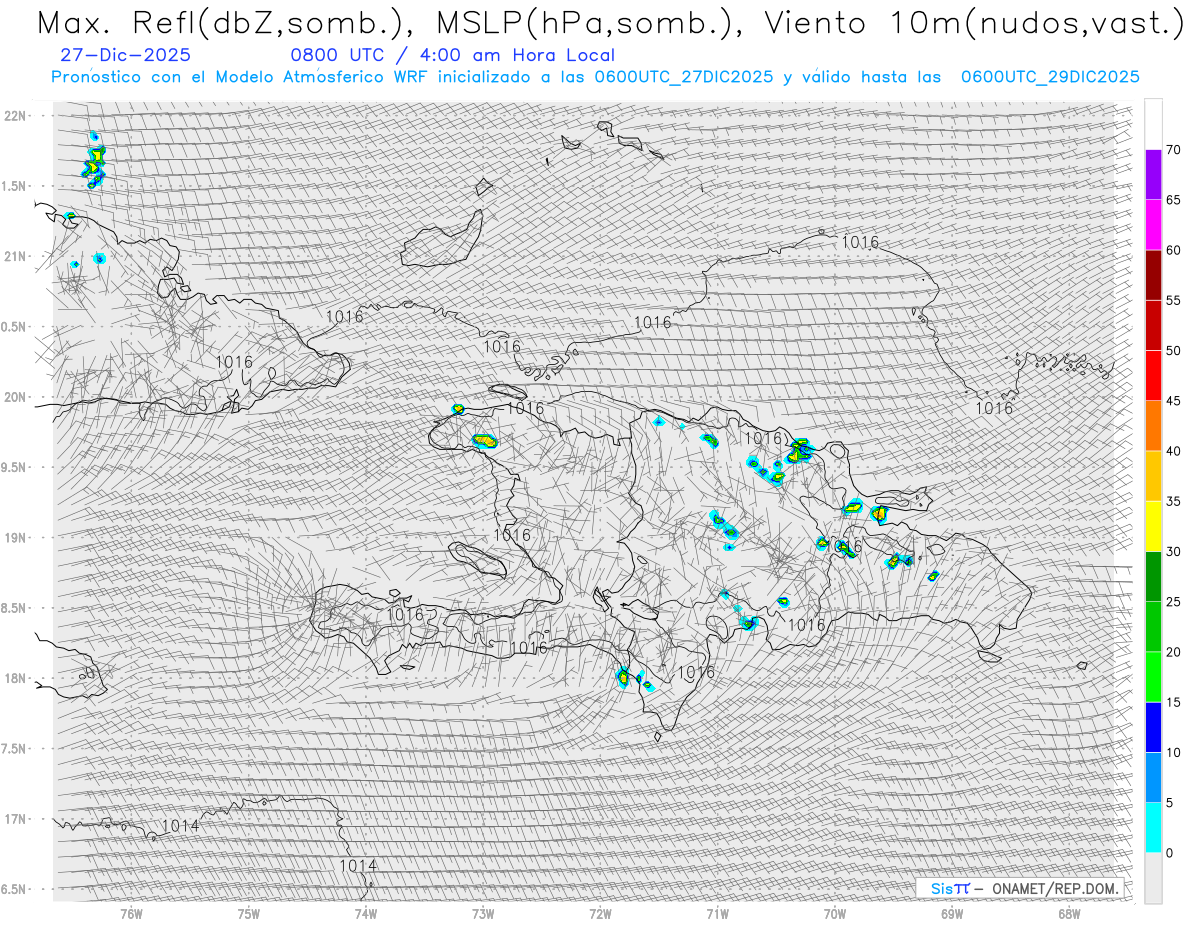Click the gray below-0 legend band
The width and height of the screenshot is (1200, 927).
1153,878
